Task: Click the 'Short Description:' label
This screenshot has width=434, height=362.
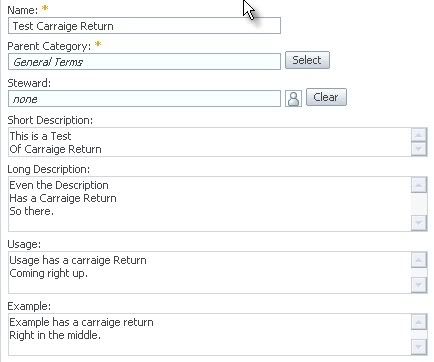Action: click(50, 120)
